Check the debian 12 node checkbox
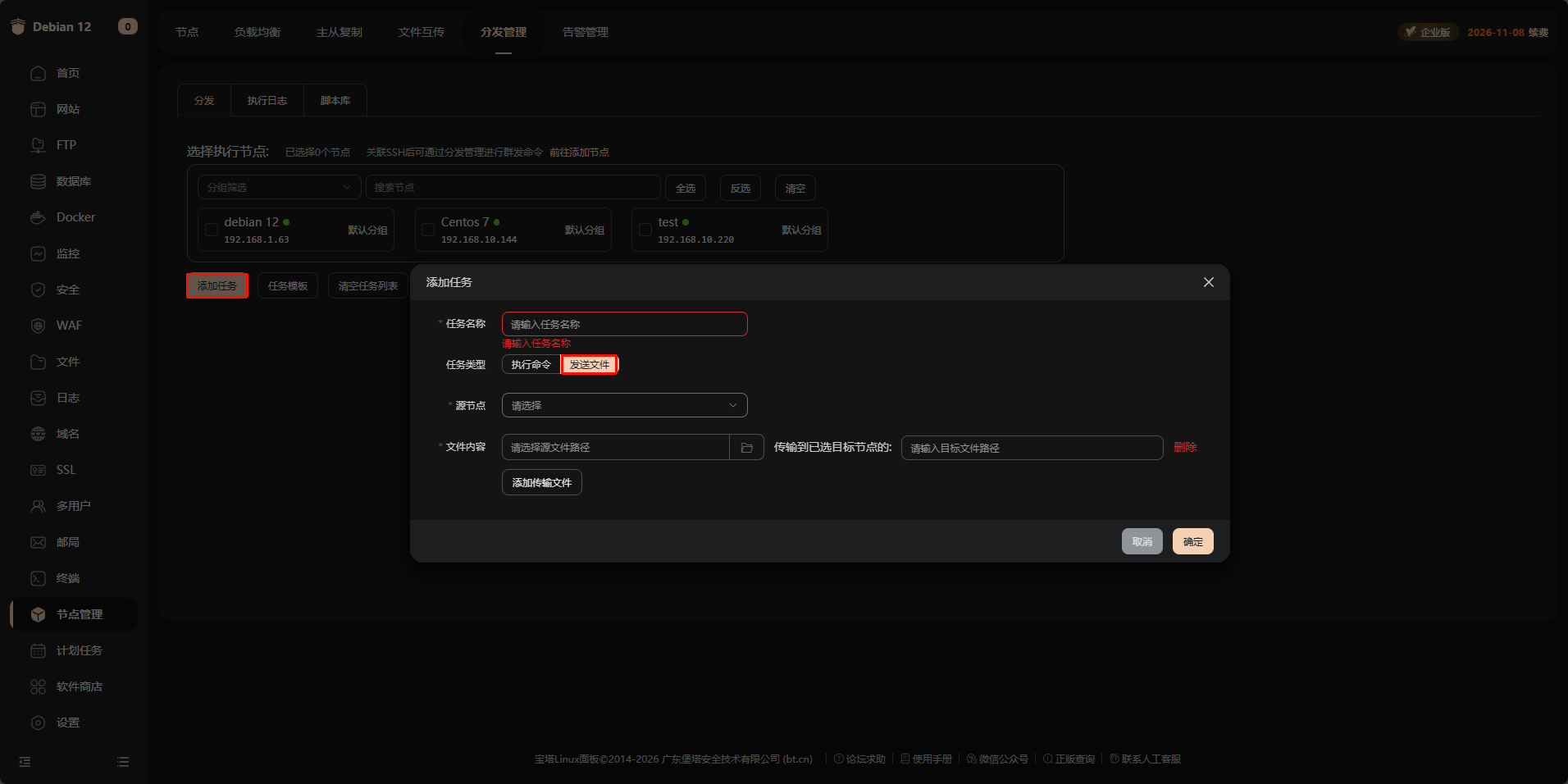 [212, 230]
